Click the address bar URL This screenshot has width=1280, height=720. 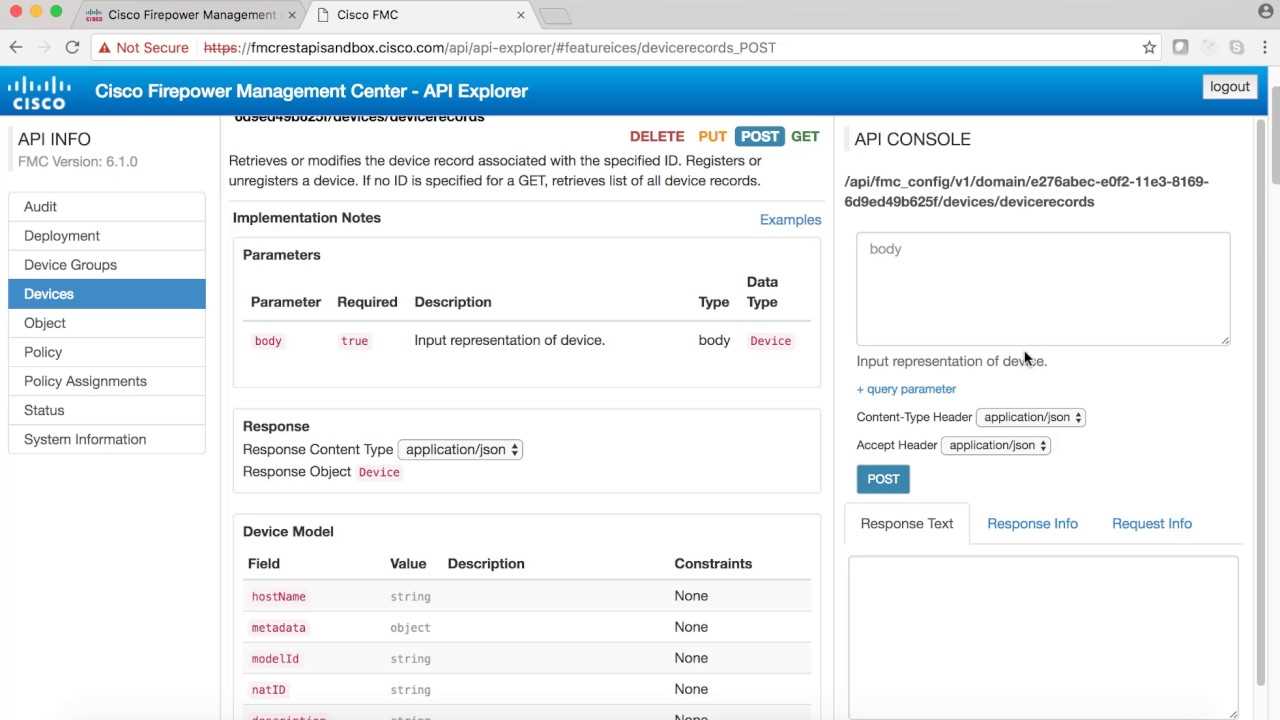490,47
